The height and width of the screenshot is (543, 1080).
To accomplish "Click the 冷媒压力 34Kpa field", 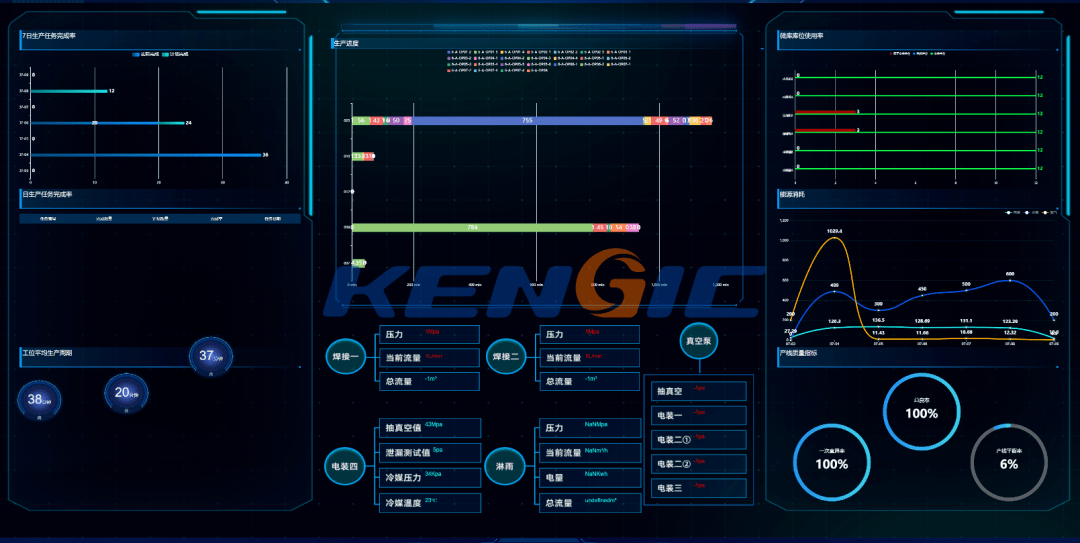I will [430, 478].
